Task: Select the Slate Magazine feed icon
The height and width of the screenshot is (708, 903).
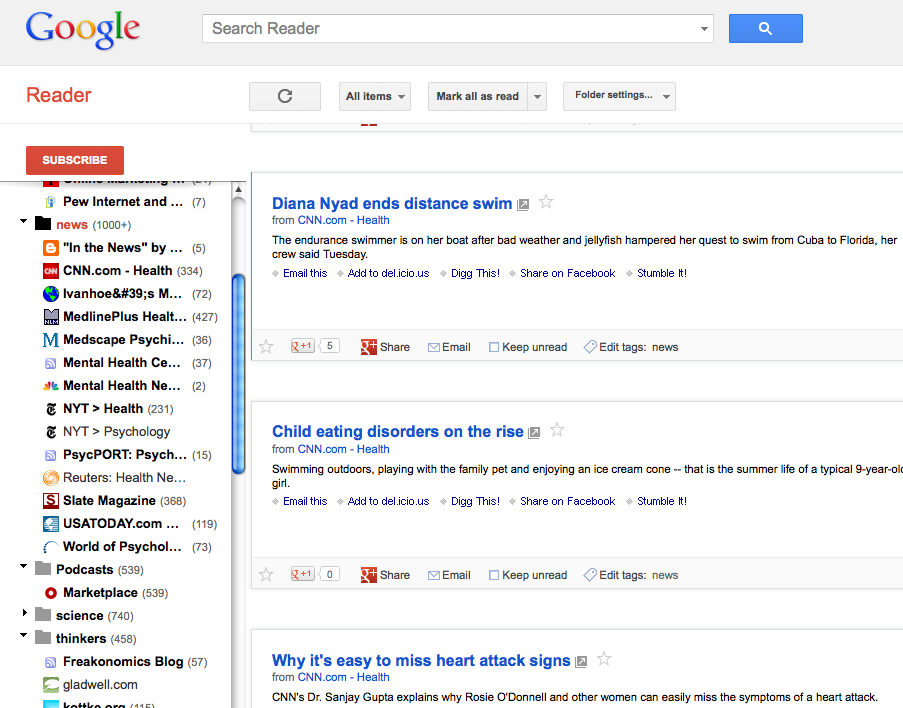Action: pyautogui.click(x=51, y=501)
